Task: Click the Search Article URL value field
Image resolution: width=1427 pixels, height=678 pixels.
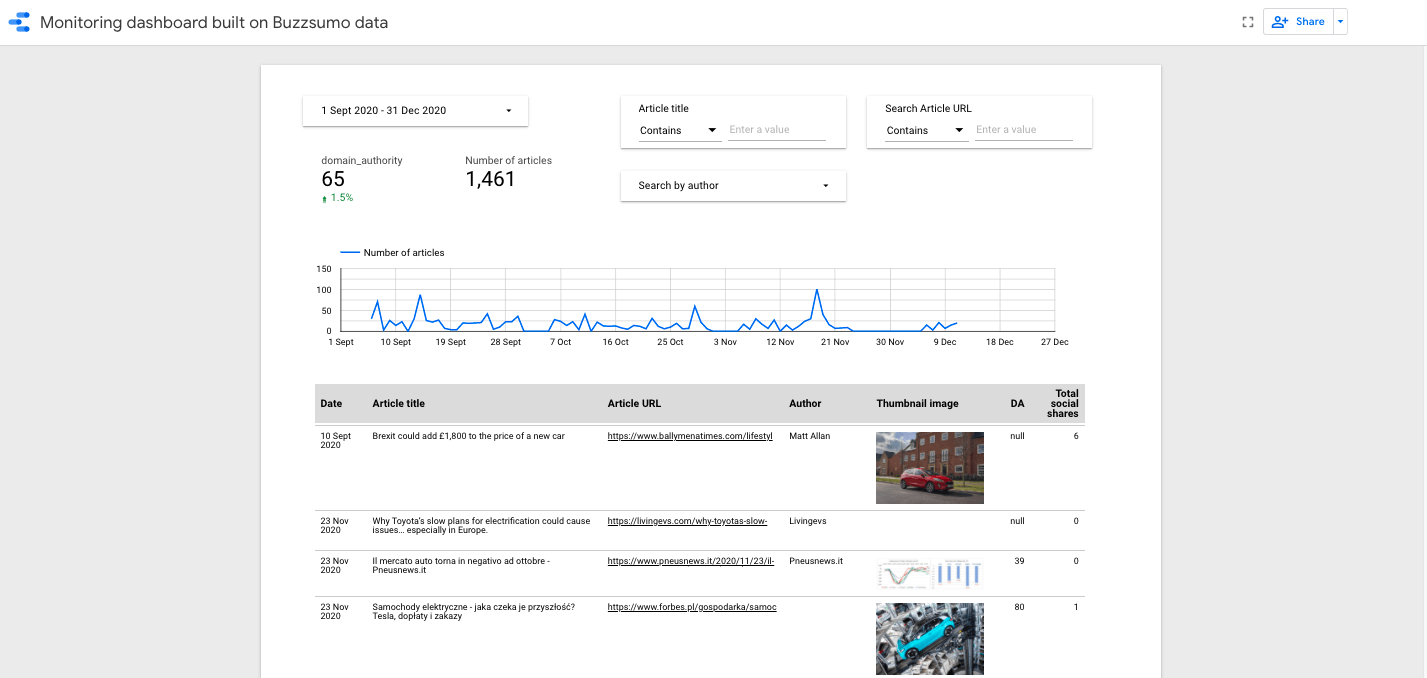Action: 1025,129
